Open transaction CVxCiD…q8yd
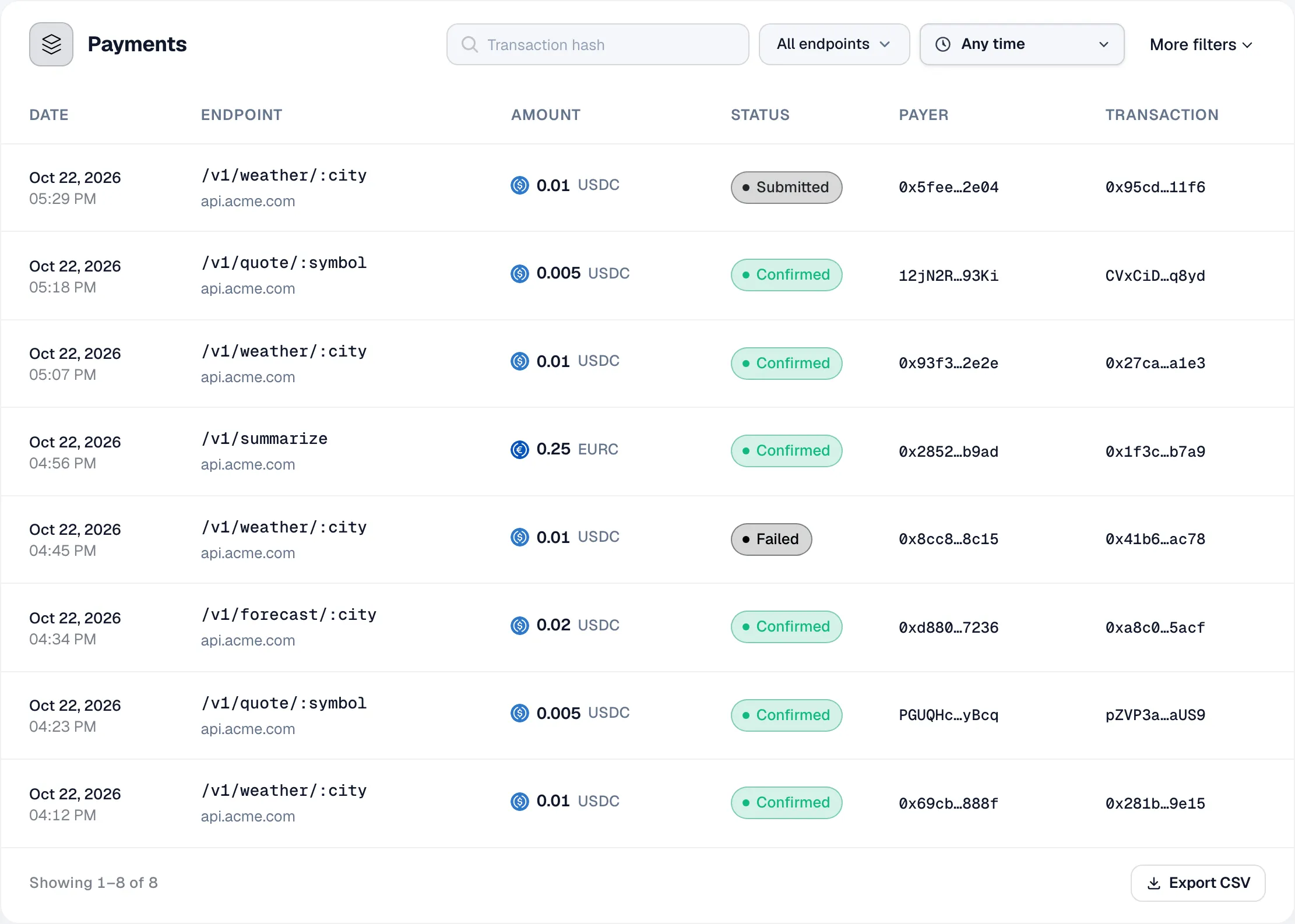 click(1155, 276)
